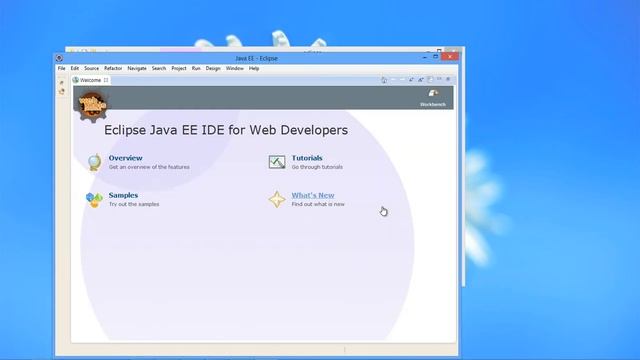Click the Eclipse icon in the title bar
Viewport: 640px width, 360px height.
(x=60, y=58)
